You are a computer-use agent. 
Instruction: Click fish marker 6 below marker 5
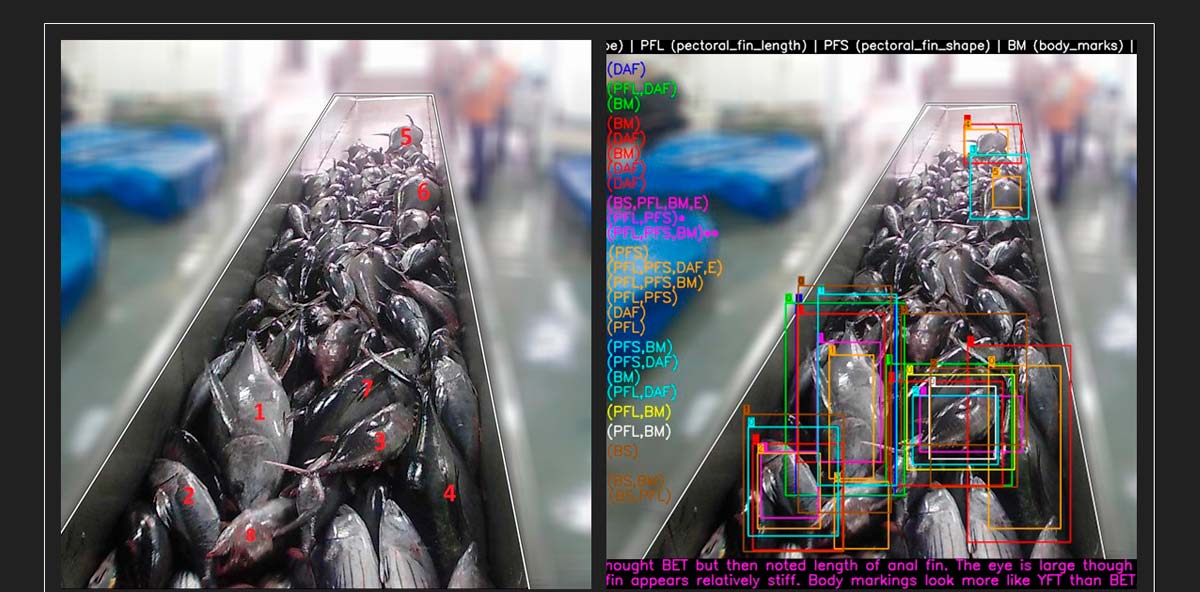pyautogui.click(x=422, y=190)
